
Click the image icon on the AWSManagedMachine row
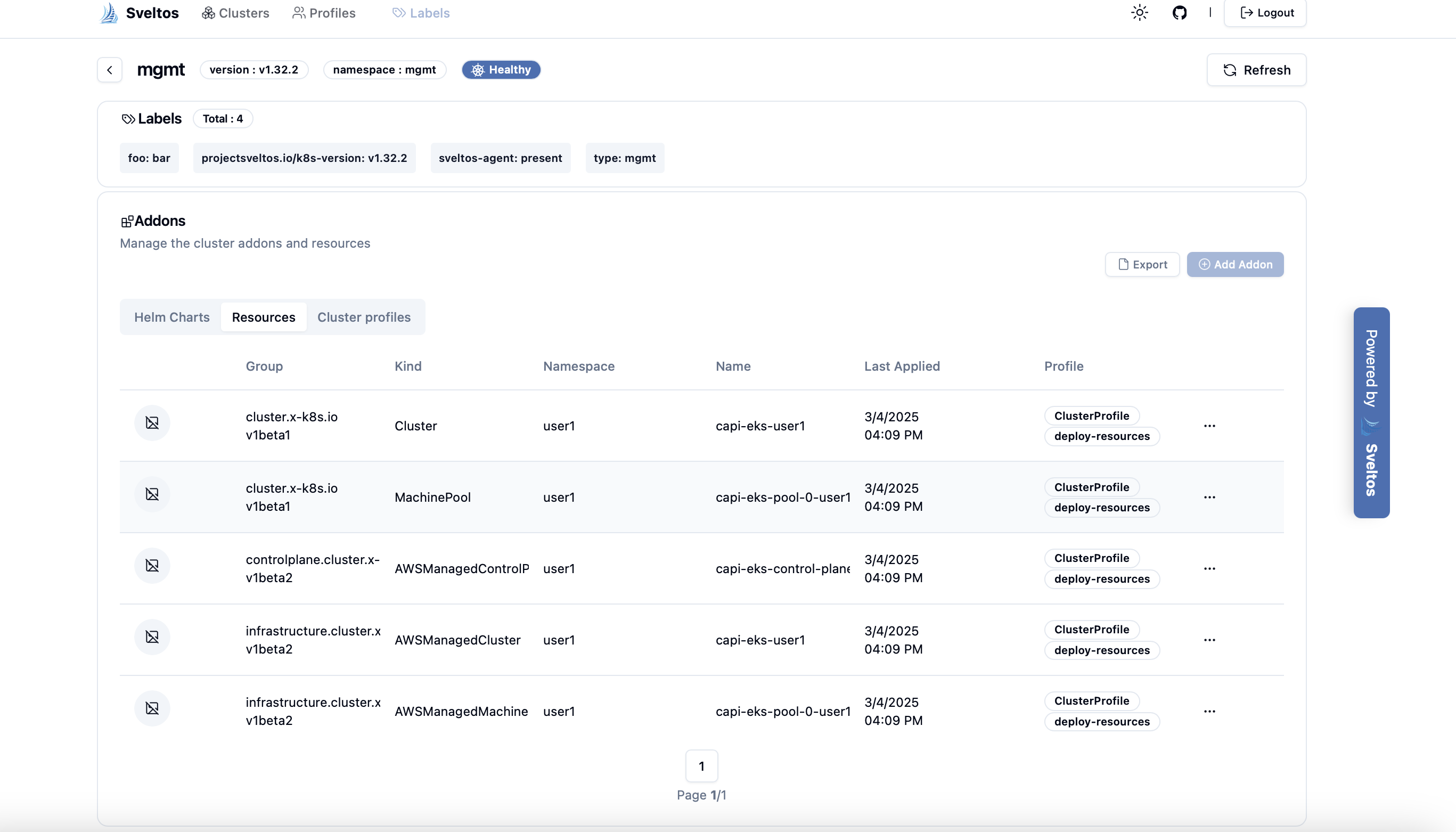point(152,708)
